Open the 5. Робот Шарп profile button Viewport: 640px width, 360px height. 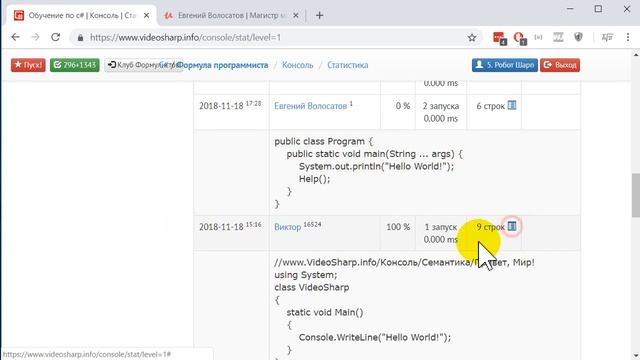tap(505, 65)
